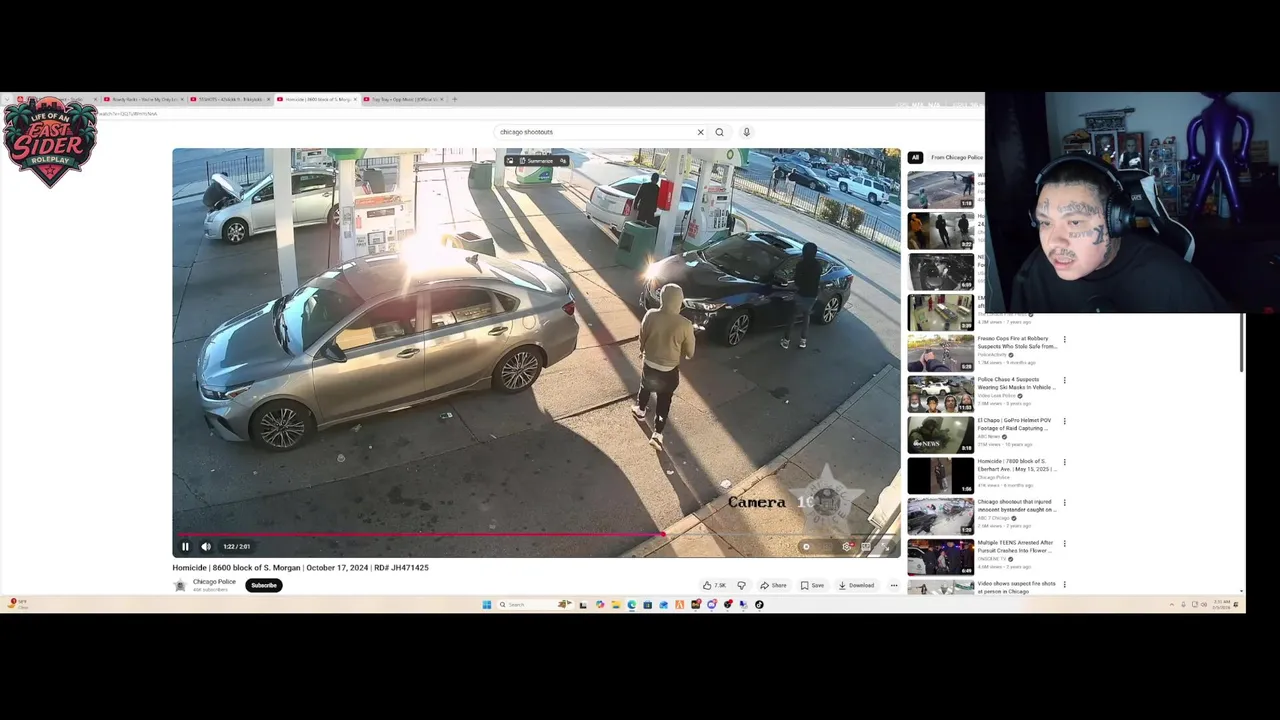The image size is (1280, 720).
Task: Open options menu for Police Chase video
Action: click(x=1064, y=380)
